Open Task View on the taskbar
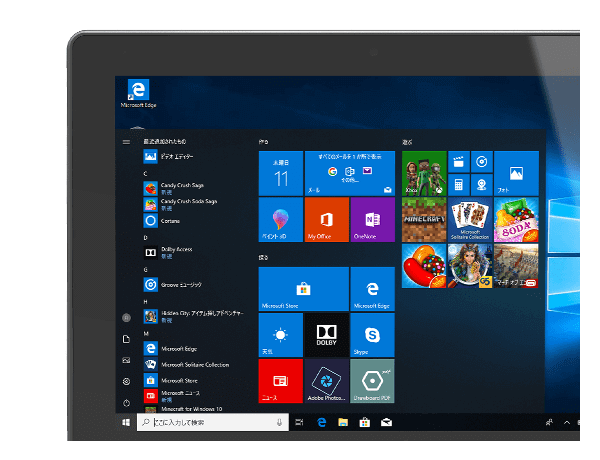600x460 pixels. pyautogui.click(x=300, y=422)
